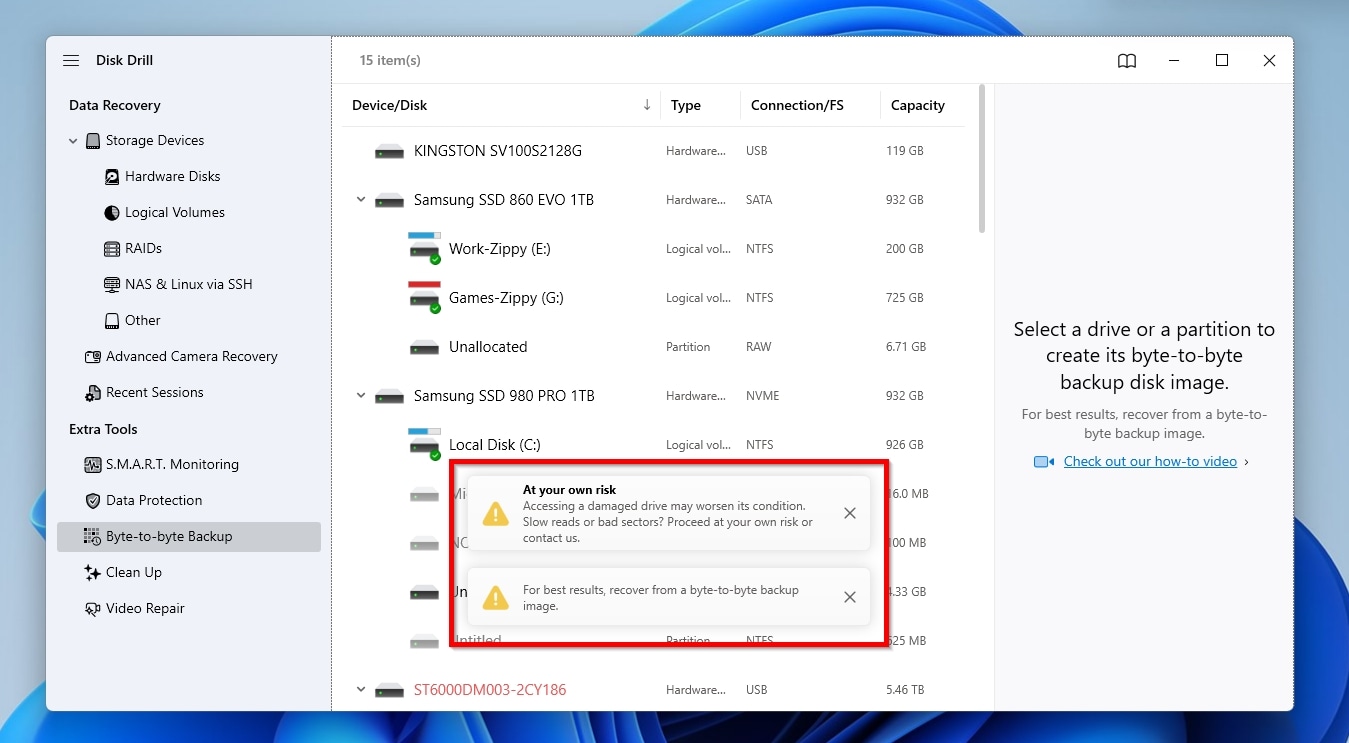This screenshot has height=743, width=1349.
Task: Click the Work-Zippy (E:) volume icon
Action: pyautogui.click(x=424, y=248)
